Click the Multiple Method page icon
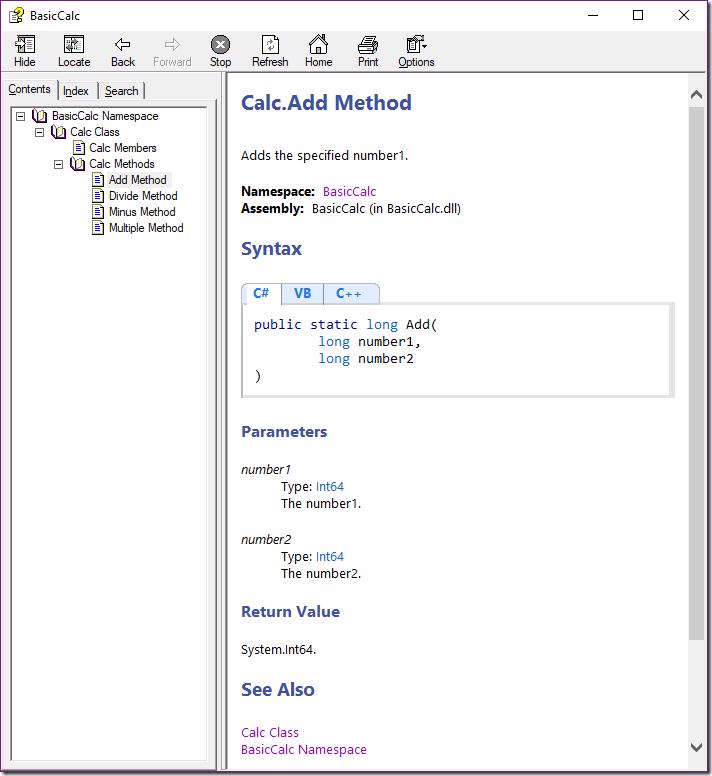Image resolution: width=712 pixels, height=776 pixels. pyautogui.click(x=98, y=228)
